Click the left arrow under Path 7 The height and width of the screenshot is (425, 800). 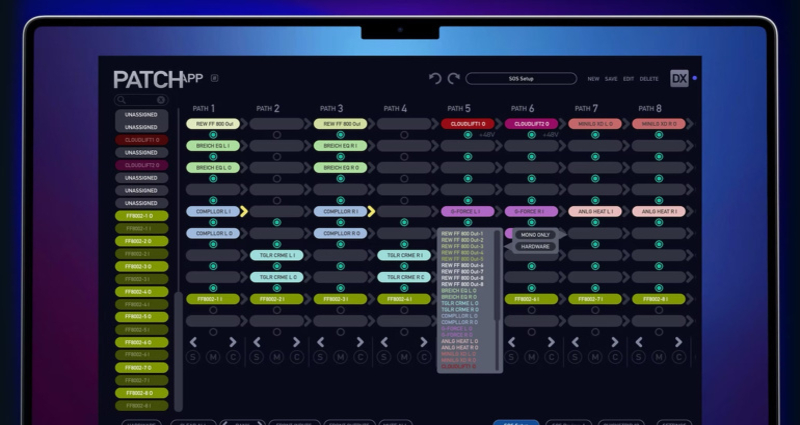[575, 342]
